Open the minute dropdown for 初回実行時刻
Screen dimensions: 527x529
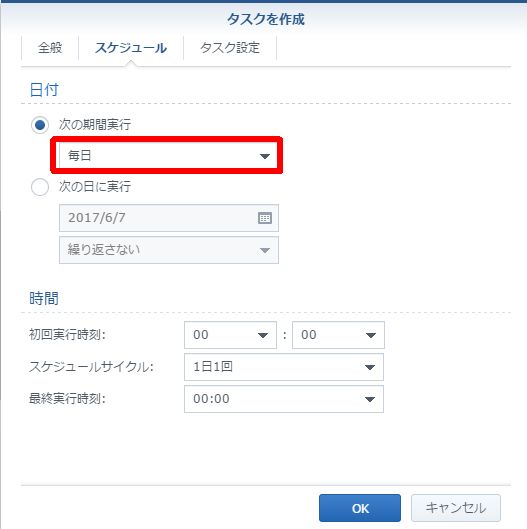tap(338, 335)
